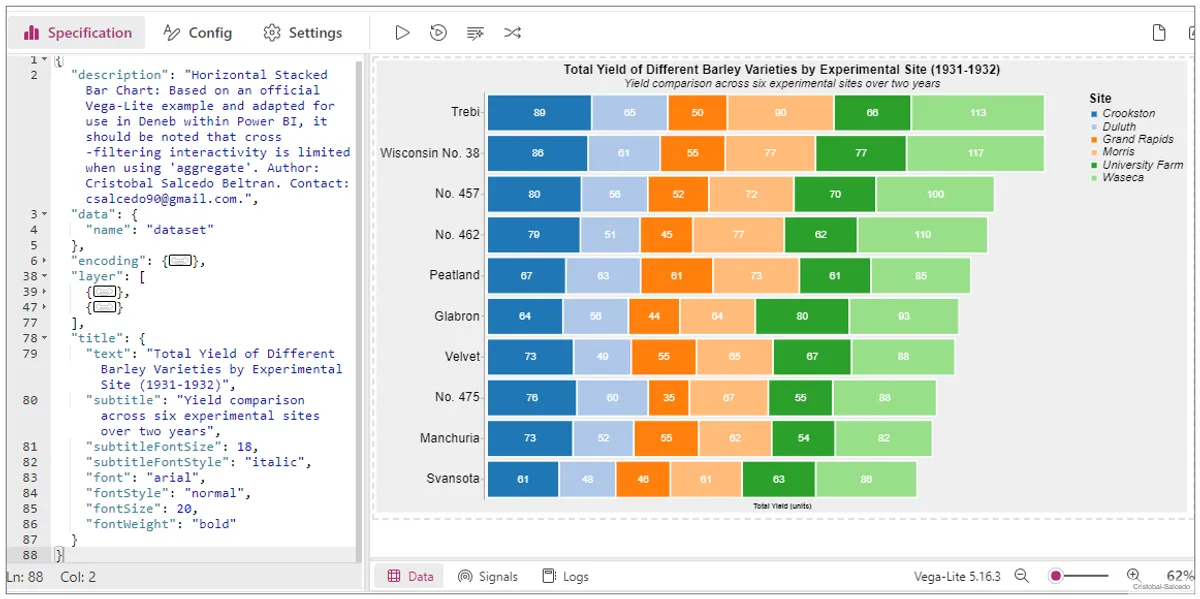Viewport: 1200px width, 599px height.
Task: Open the Logs pane
Action: point(565,576)
